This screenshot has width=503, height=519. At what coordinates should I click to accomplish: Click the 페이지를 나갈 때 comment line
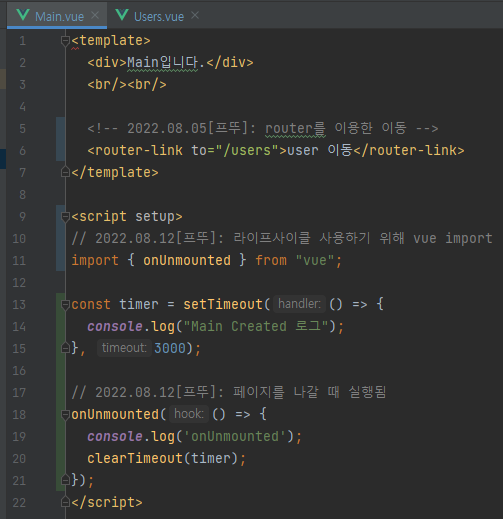229,392
